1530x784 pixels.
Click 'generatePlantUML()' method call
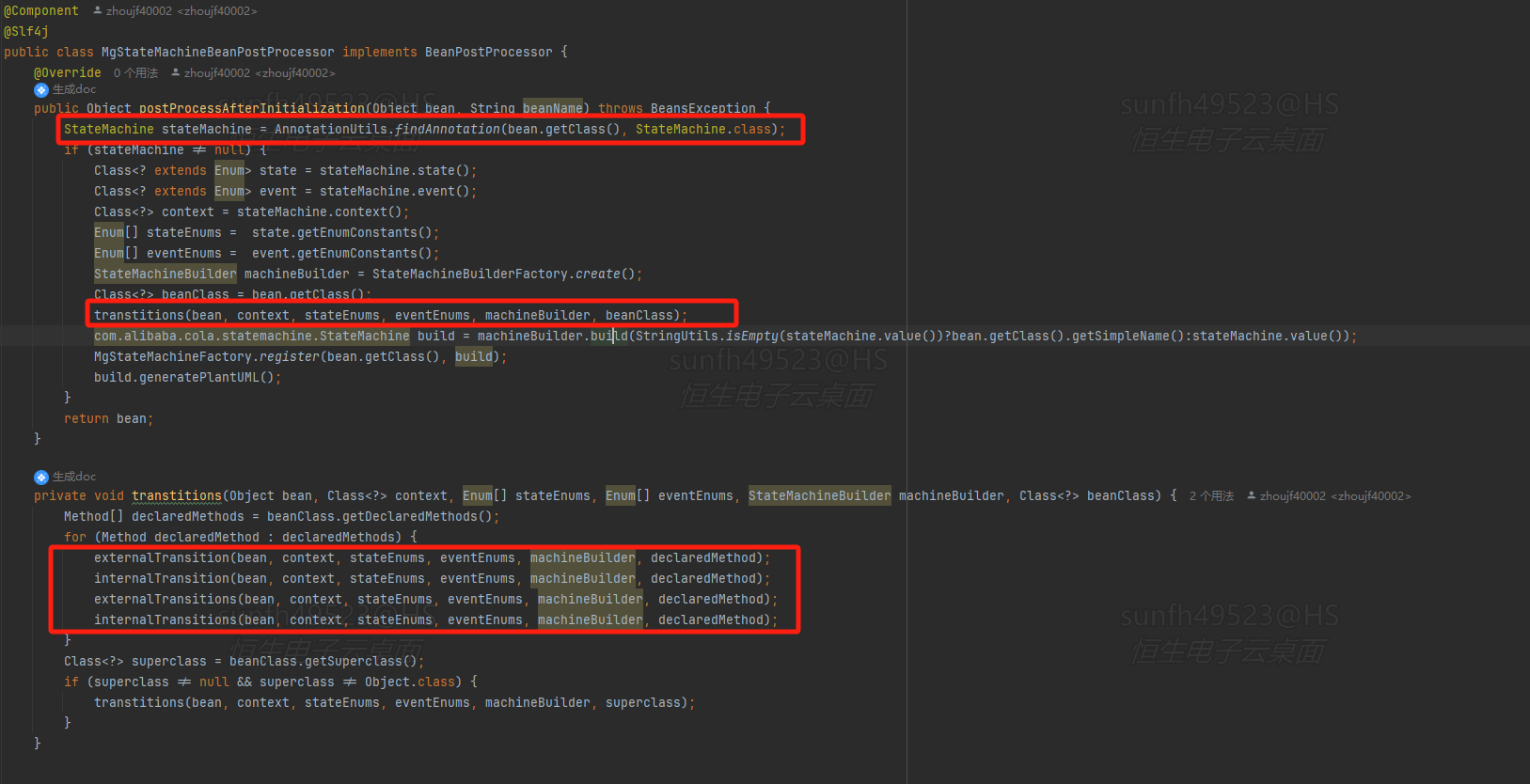click(x=207, y=378)
